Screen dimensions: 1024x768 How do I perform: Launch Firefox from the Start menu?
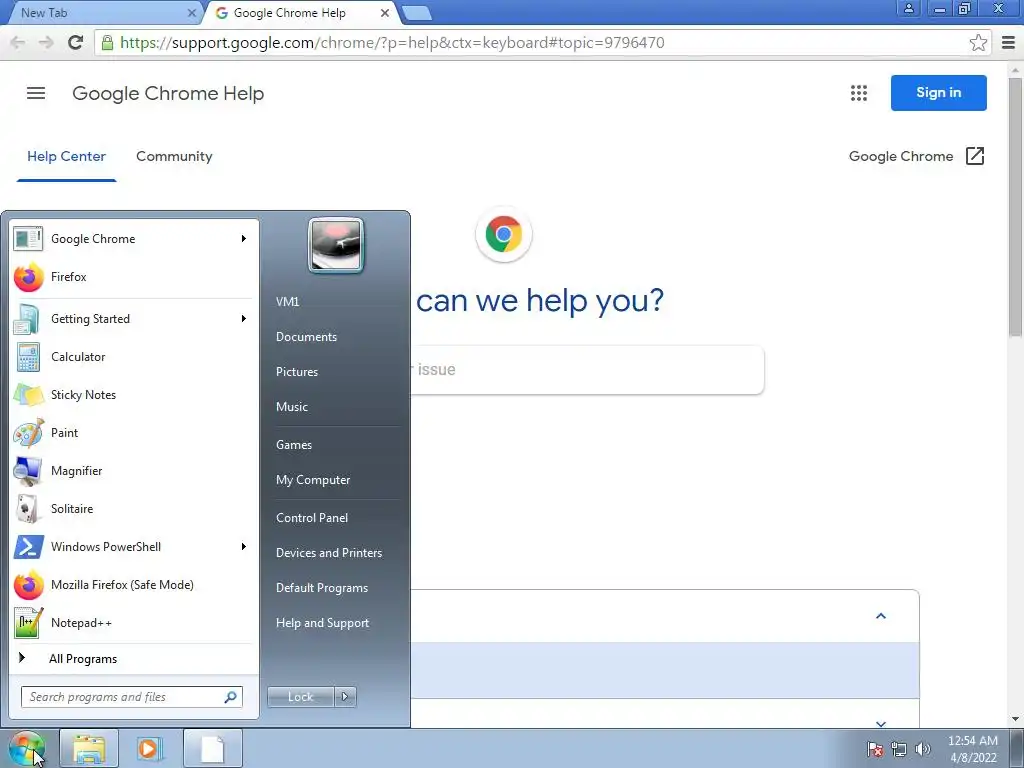pos(133,277)
